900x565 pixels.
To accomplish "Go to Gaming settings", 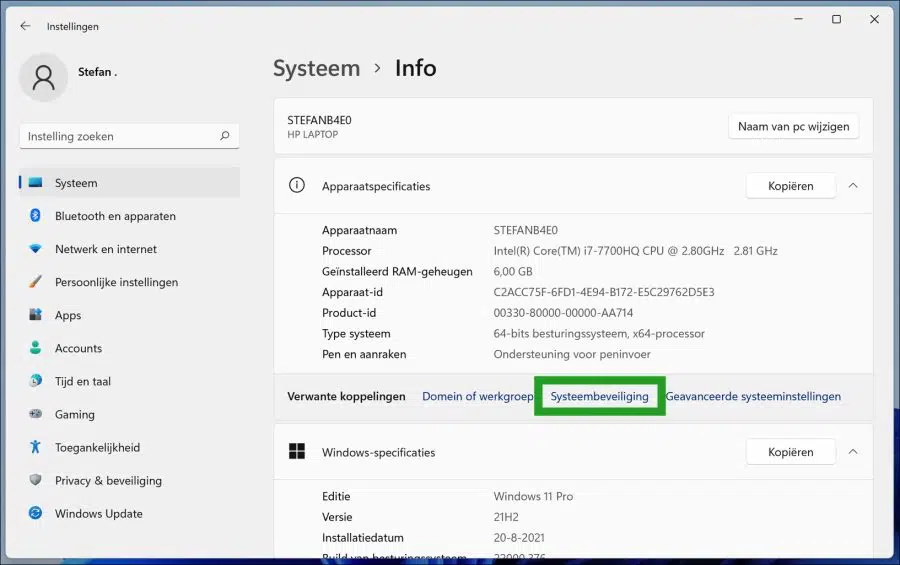I will (x=130, y=414).
